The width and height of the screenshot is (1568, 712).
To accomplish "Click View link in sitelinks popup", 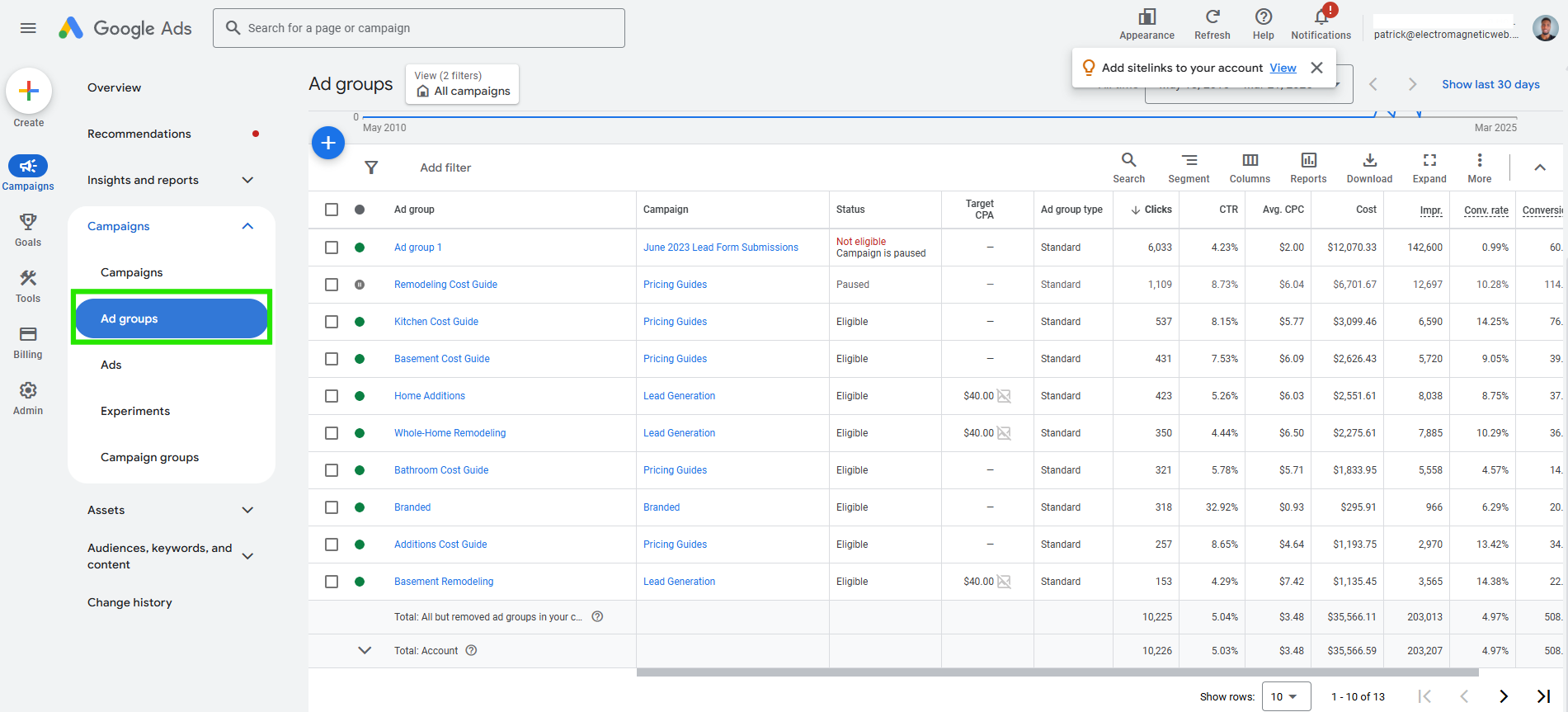I will click(x=1283, y=68).
